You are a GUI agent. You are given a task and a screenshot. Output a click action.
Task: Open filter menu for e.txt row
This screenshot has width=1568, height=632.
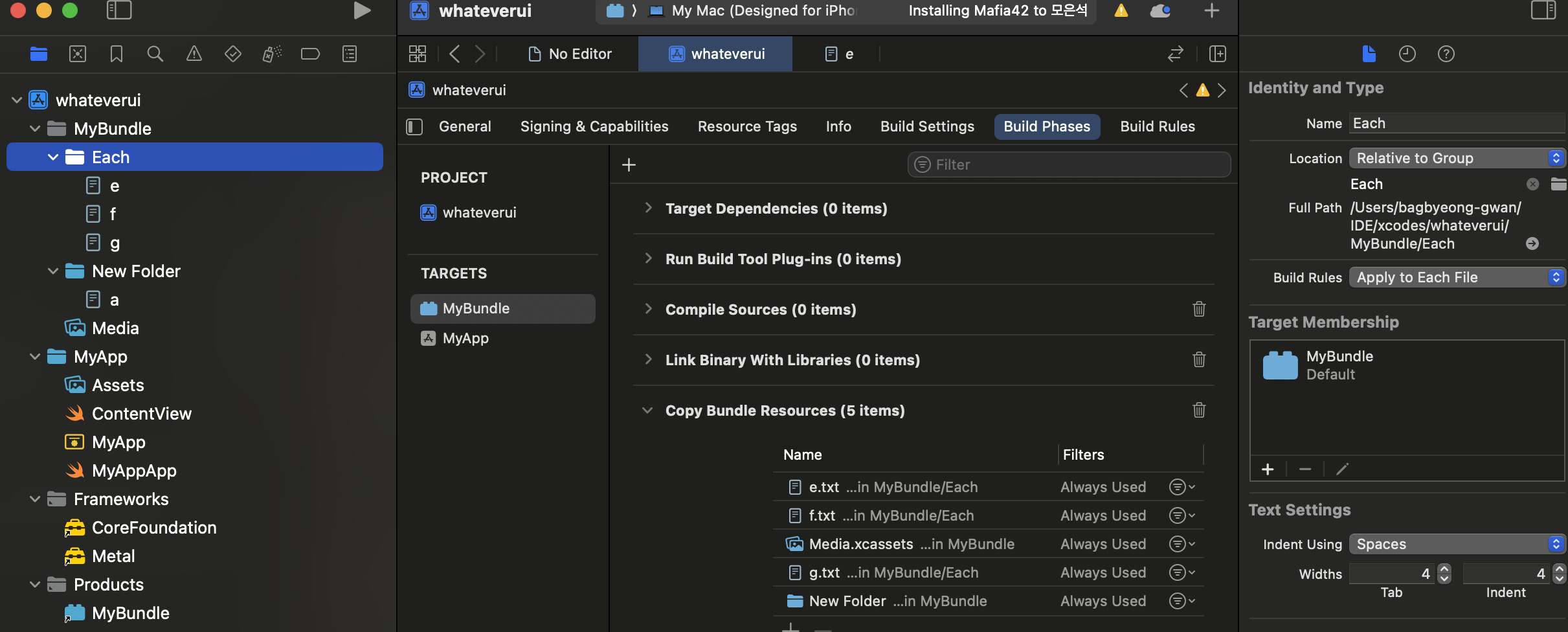point(1182,487)
